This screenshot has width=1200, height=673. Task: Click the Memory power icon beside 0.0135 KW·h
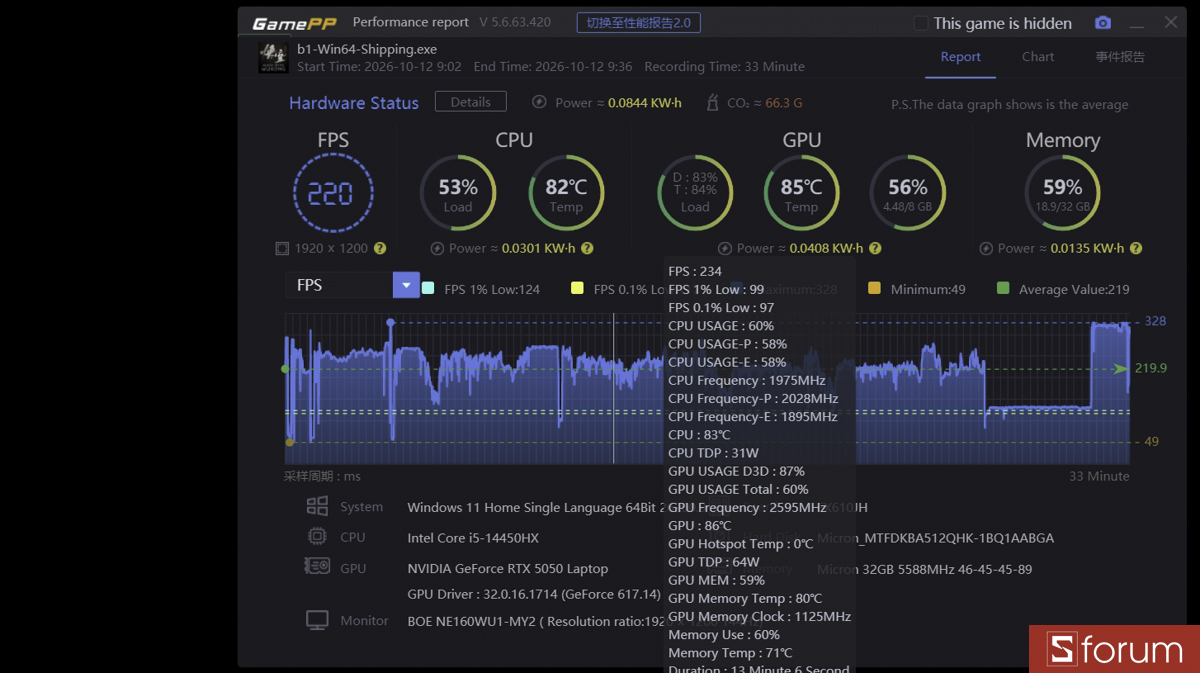[985, 248]
